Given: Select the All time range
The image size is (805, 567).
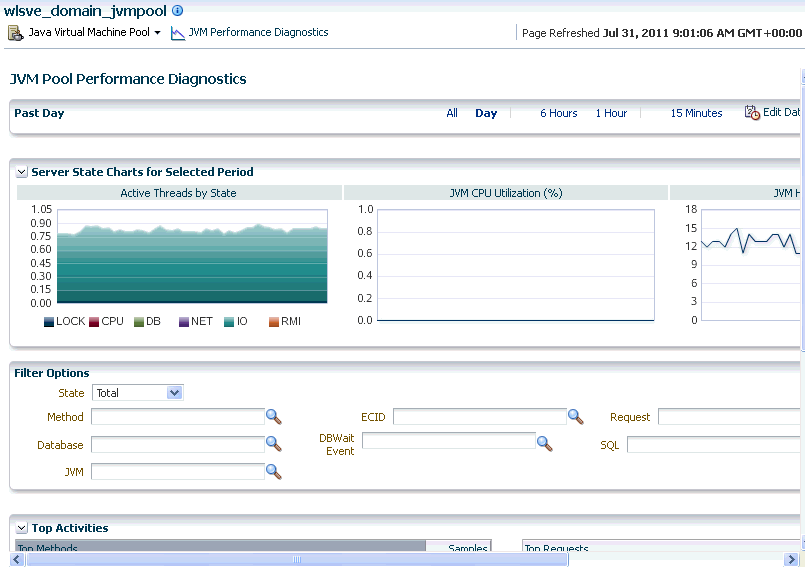Looking at the screenshot, I should [452, 113].
